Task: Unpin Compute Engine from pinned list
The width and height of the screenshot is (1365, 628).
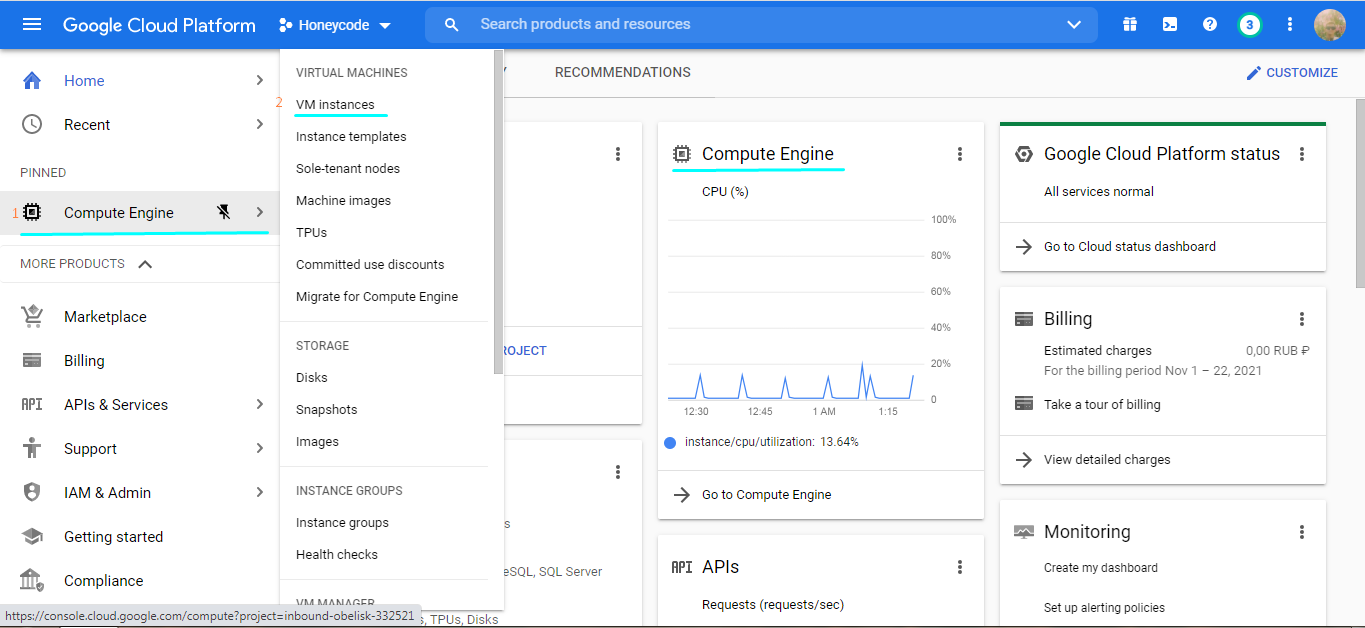Action: tap(224, 212)
